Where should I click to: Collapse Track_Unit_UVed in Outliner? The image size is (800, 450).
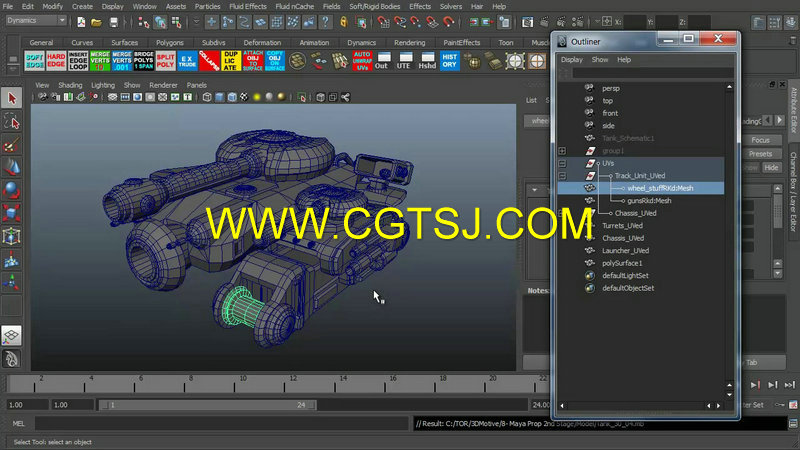[x=562, y=176]
